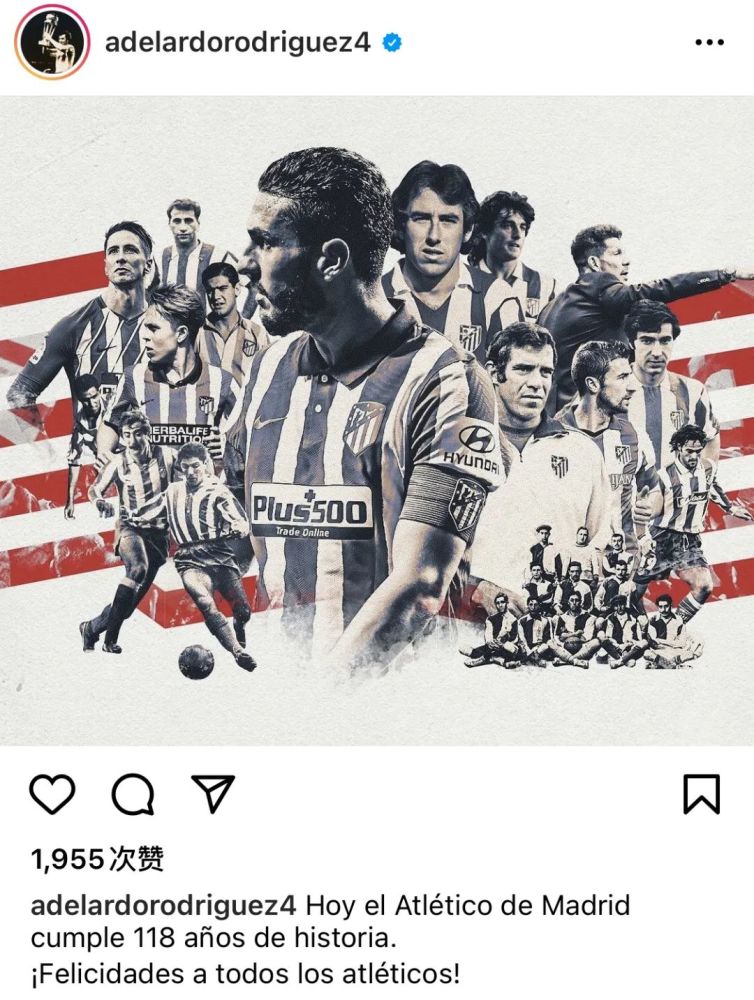Save the post with the bookmark icon
754x1000 pixels.
pos(702,794)
